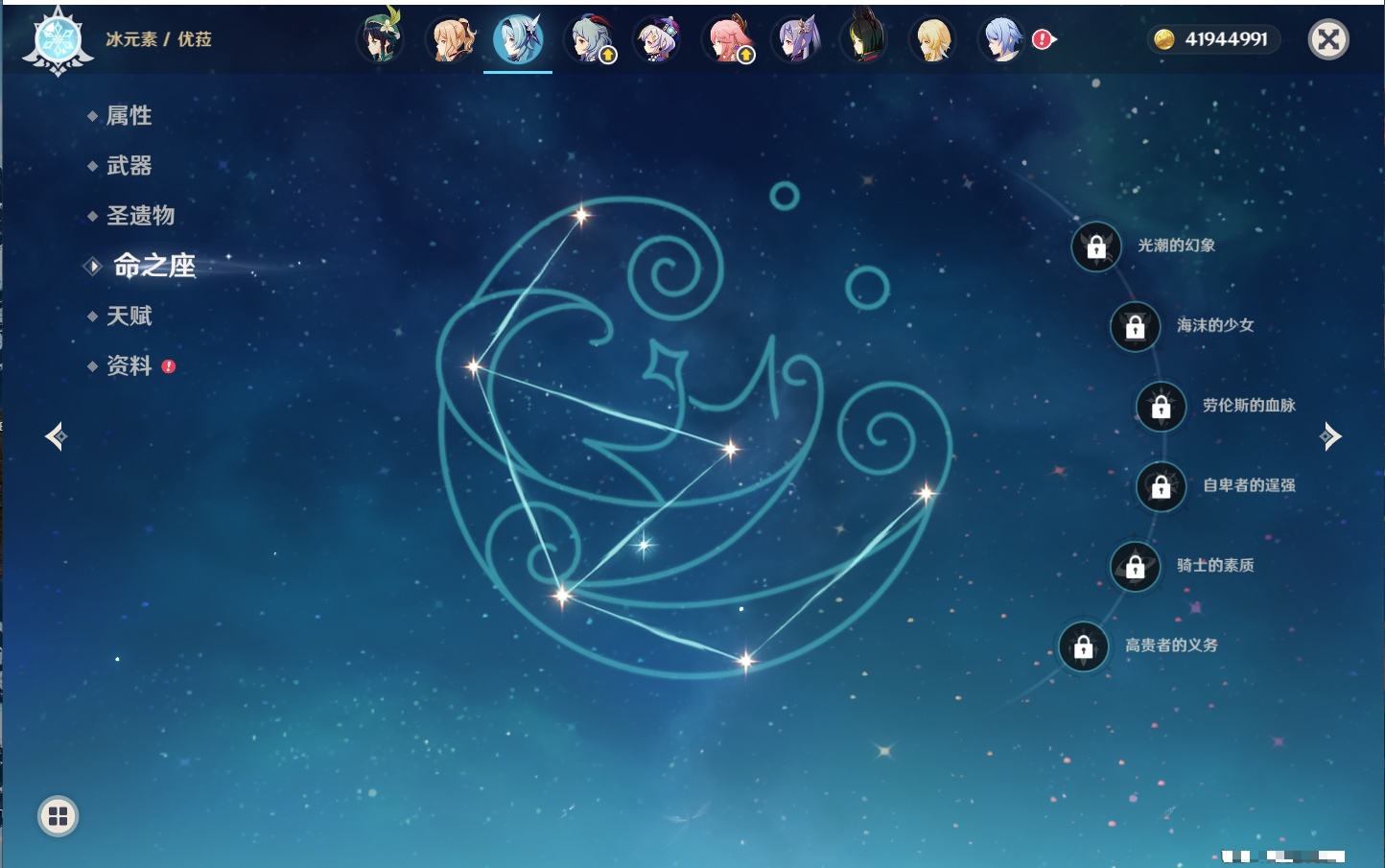The height and width of the screenshot is (868, 1385).
Task: Click the locked 自卑者的逞强 constellation node
Action: click(1162, 486)
